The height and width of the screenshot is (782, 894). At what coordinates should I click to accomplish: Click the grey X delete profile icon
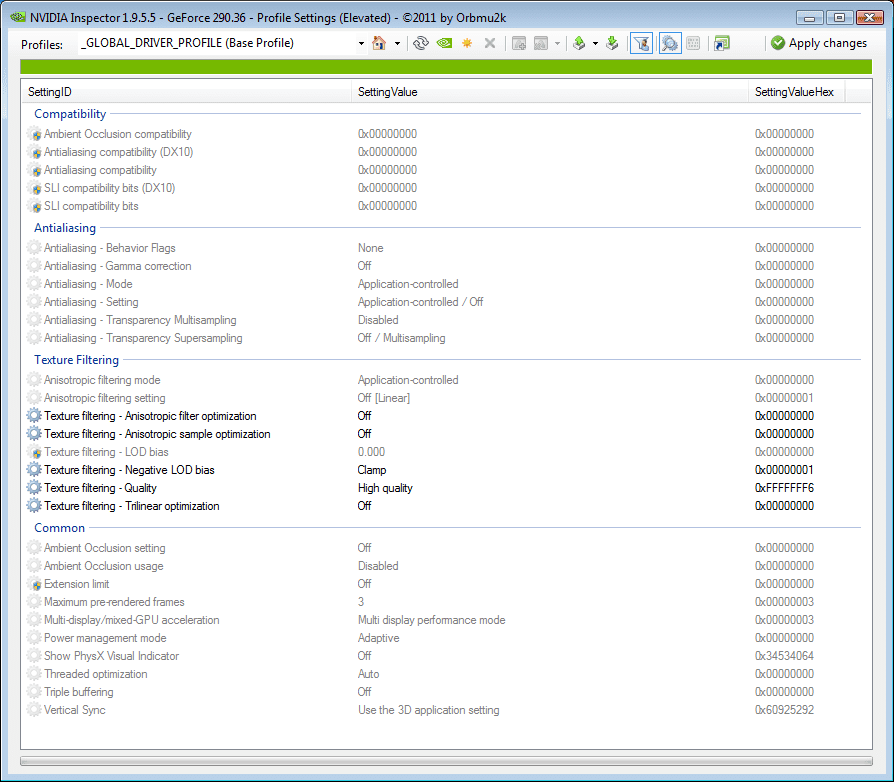point(490,43)
